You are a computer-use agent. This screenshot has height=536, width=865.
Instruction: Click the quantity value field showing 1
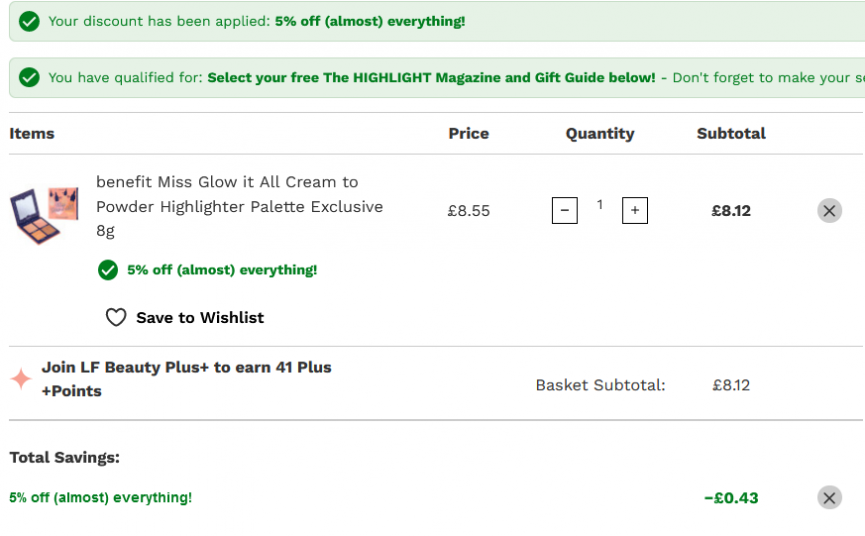tap(600, 205)
